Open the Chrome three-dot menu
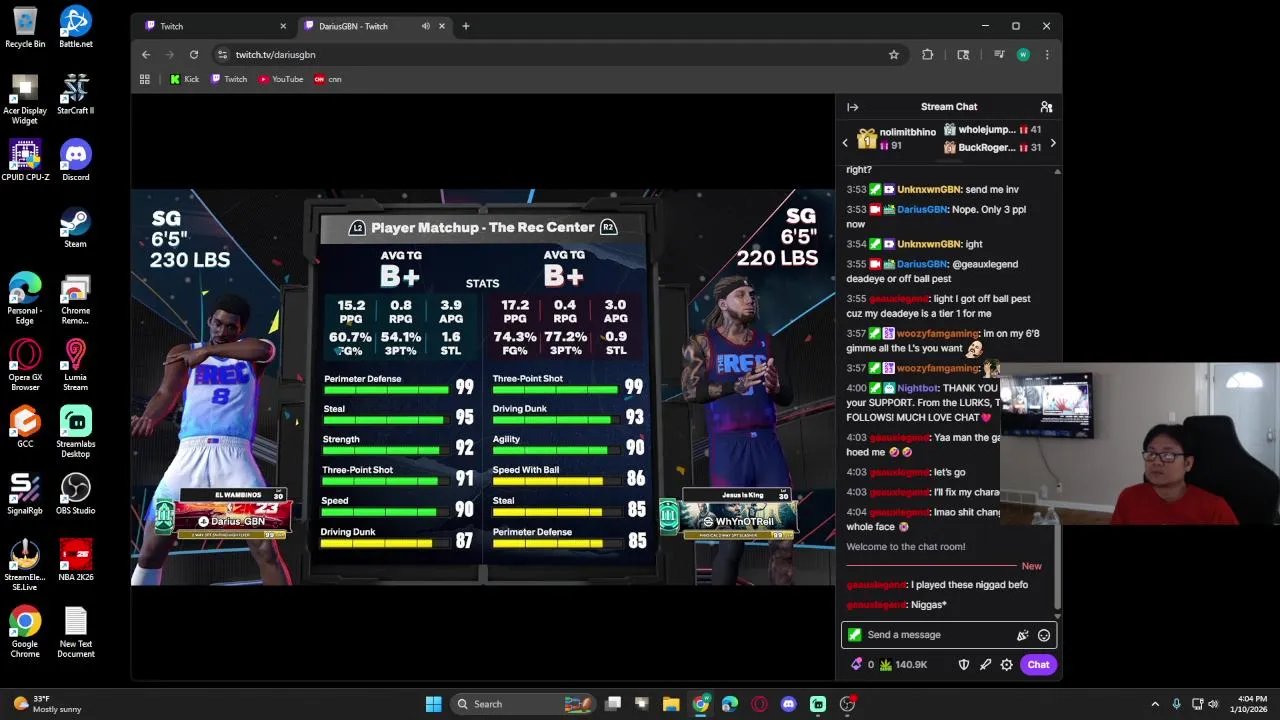 1047,54
